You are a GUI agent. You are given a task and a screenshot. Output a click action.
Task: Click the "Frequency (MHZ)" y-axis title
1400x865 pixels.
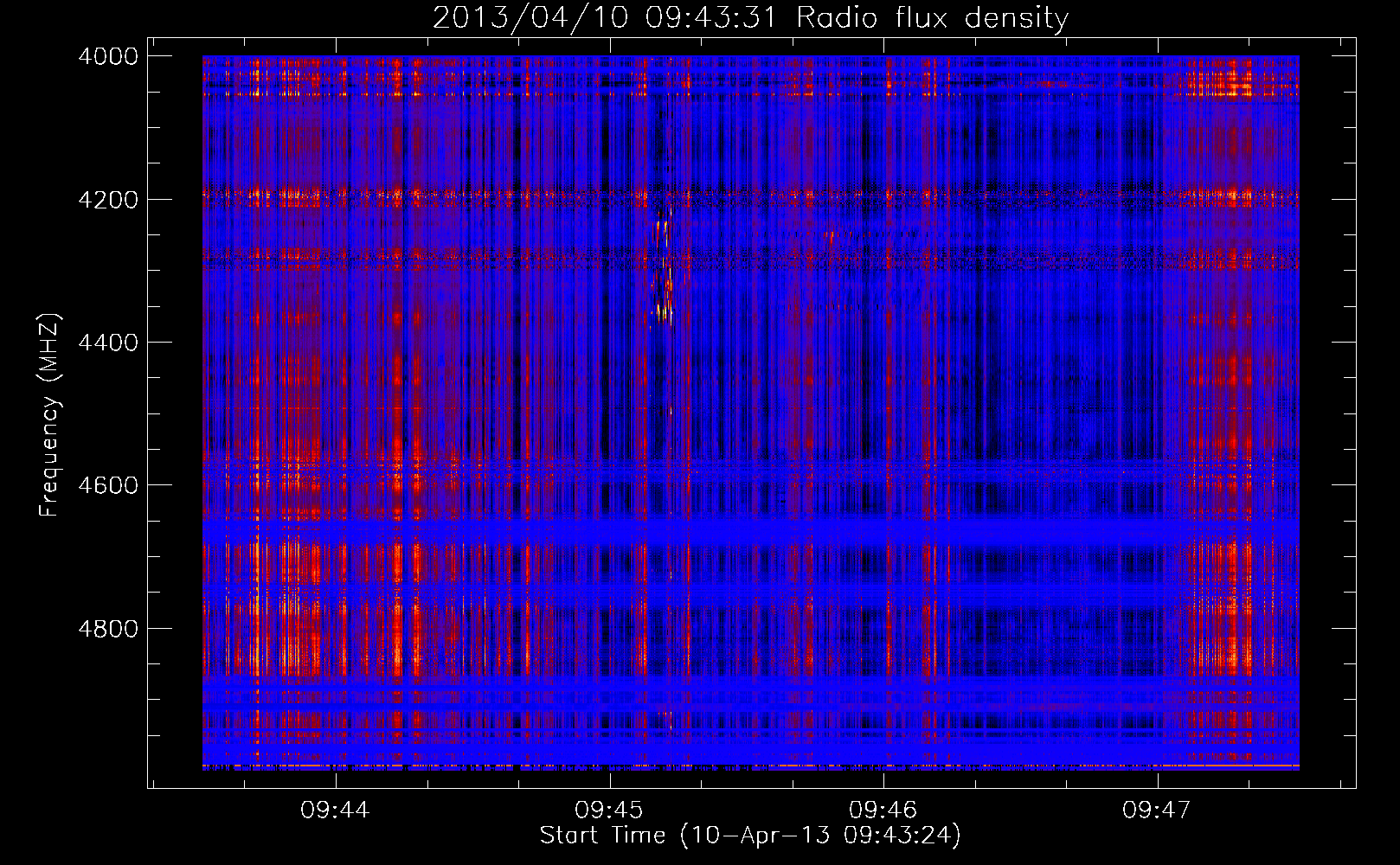(x=50, y=415)
